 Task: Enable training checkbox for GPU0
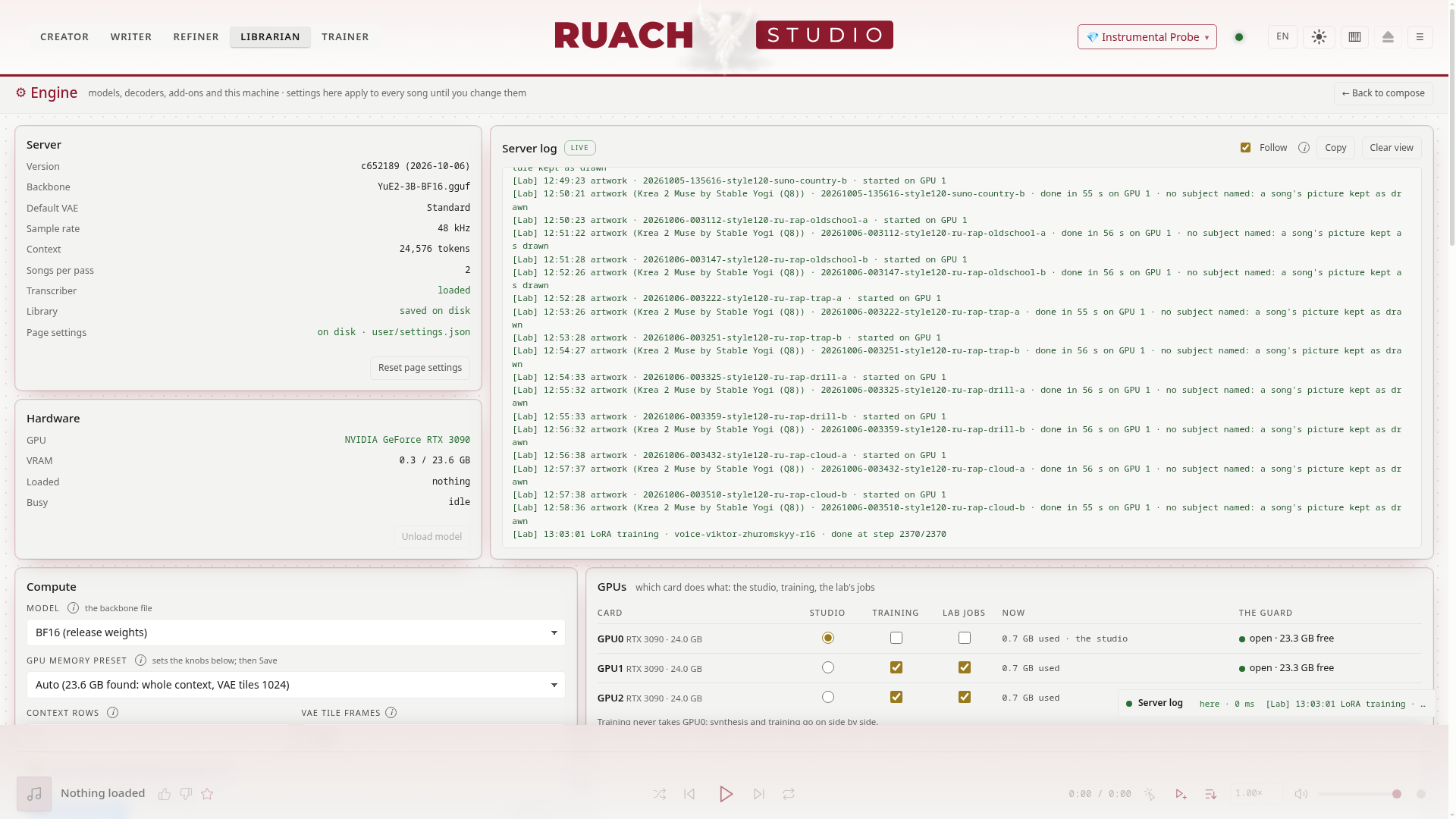pyautogui.click(x=896, y=639)
